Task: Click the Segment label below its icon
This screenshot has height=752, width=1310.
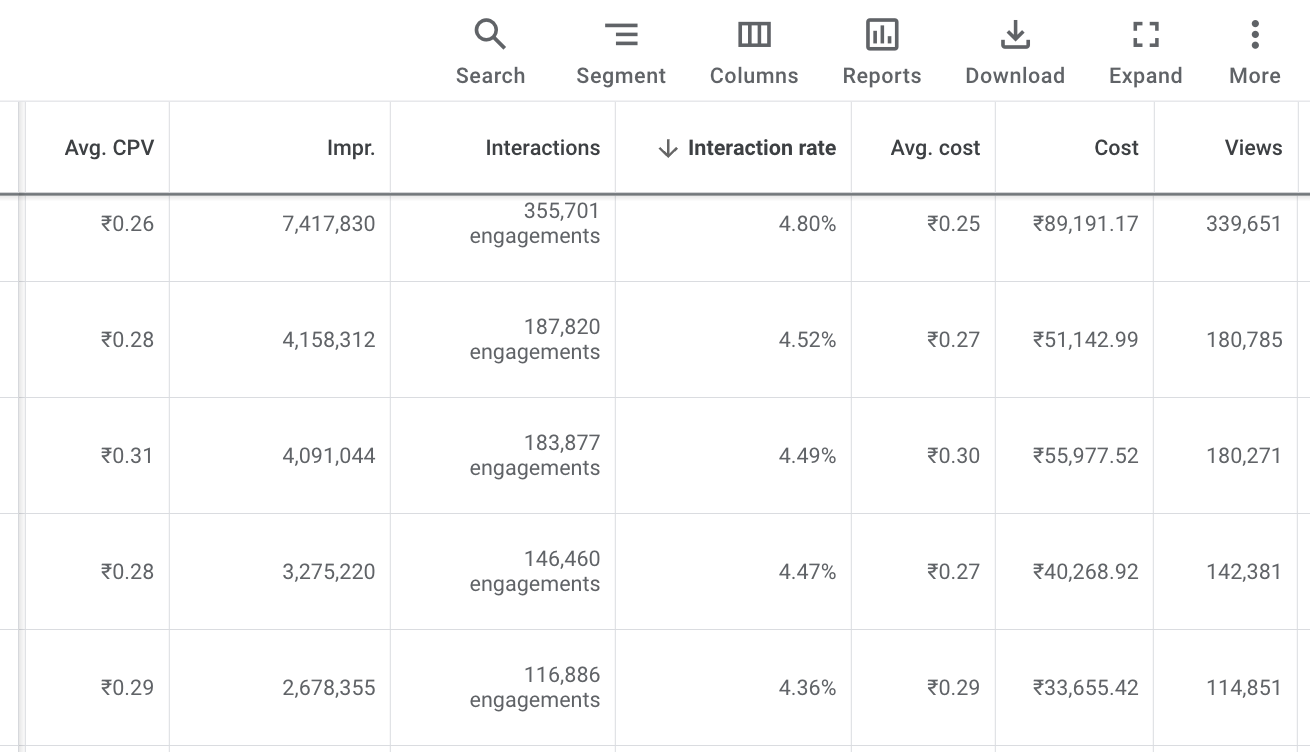Action: 621,75
